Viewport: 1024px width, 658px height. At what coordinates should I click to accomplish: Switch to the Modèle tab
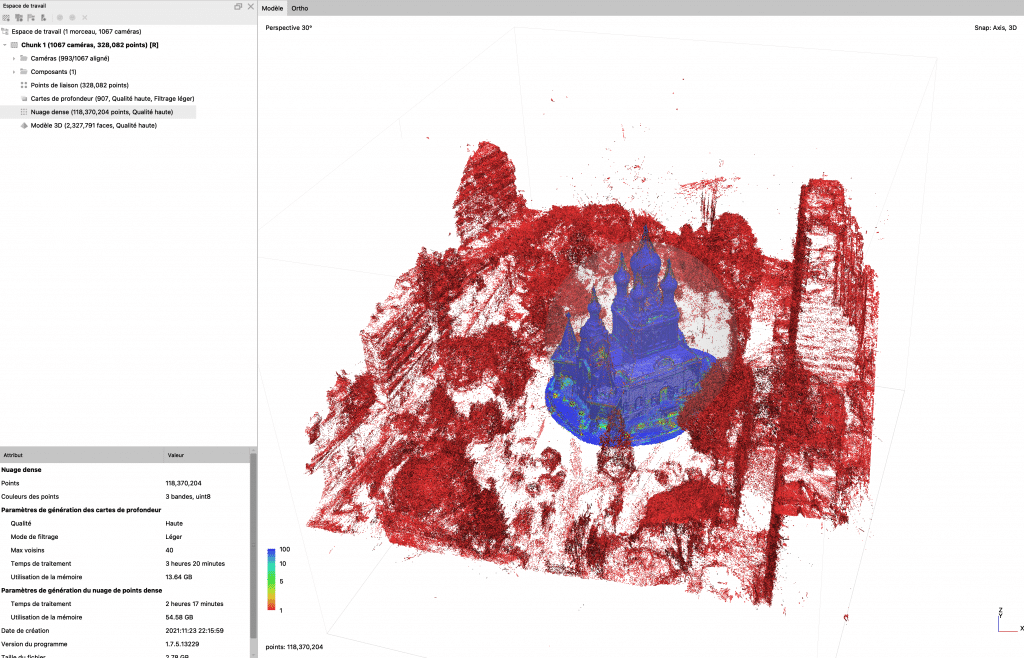[272, 8]
